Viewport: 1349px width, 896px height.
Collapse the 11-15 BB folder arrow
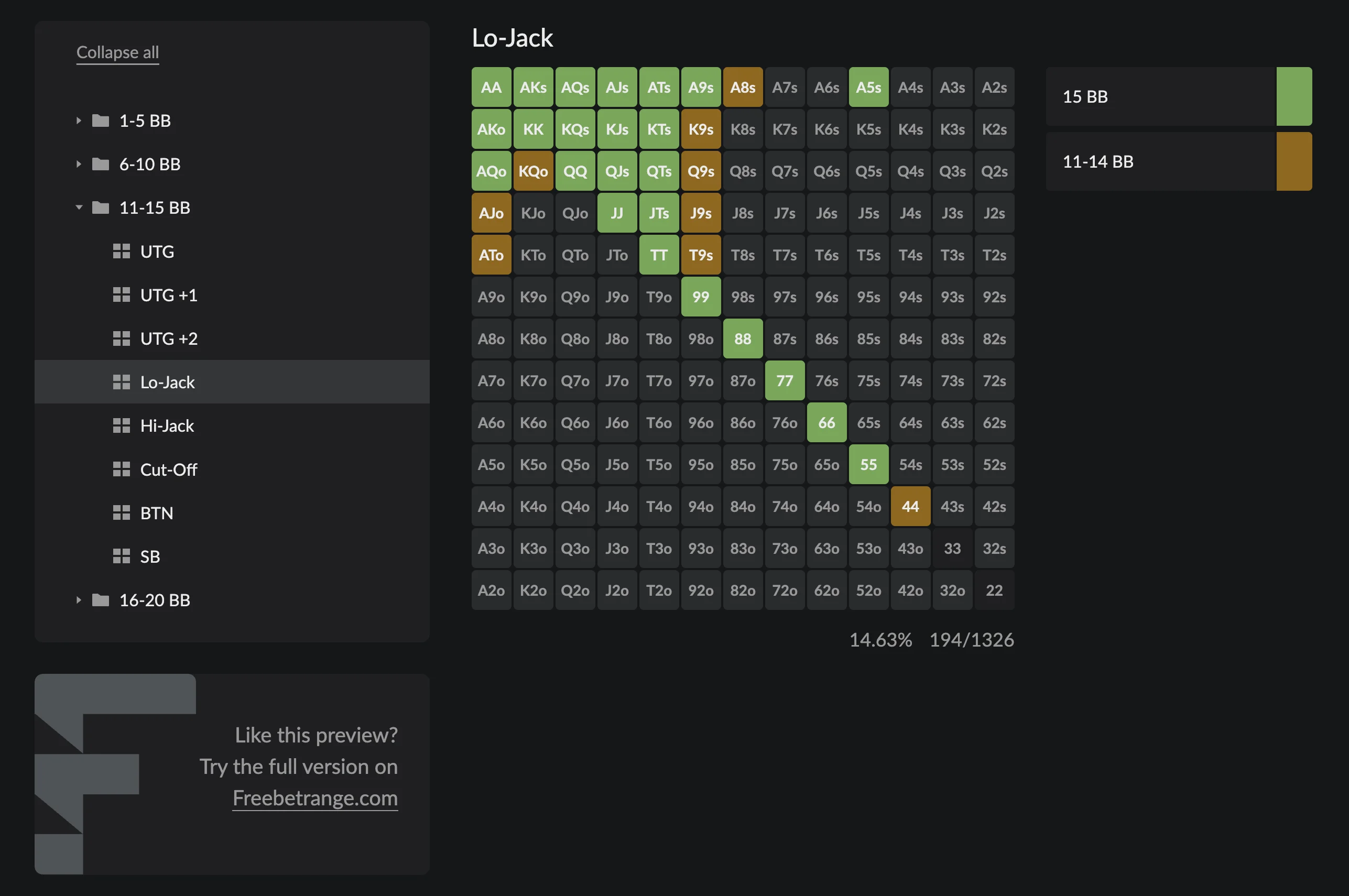coord(79,207)
